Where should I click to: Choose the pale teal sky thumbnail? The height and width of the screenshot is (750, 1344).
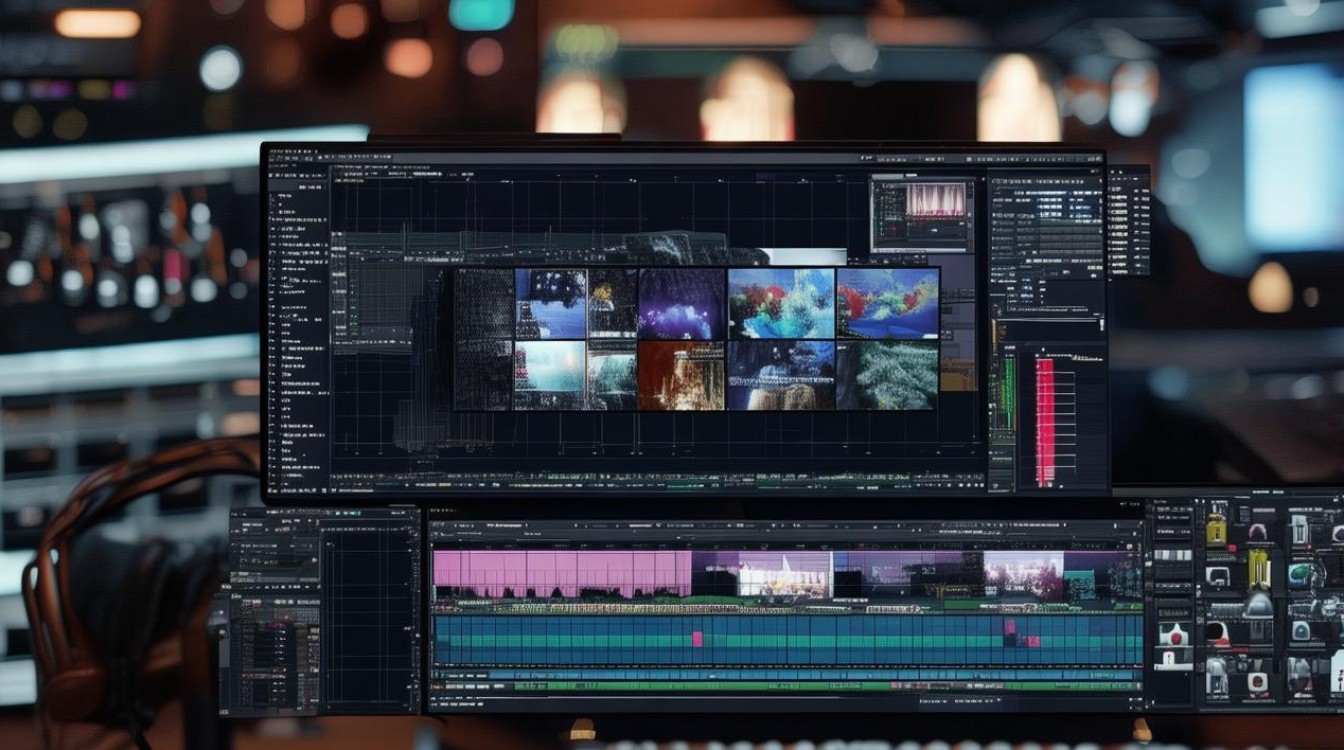tap(551, 375)
